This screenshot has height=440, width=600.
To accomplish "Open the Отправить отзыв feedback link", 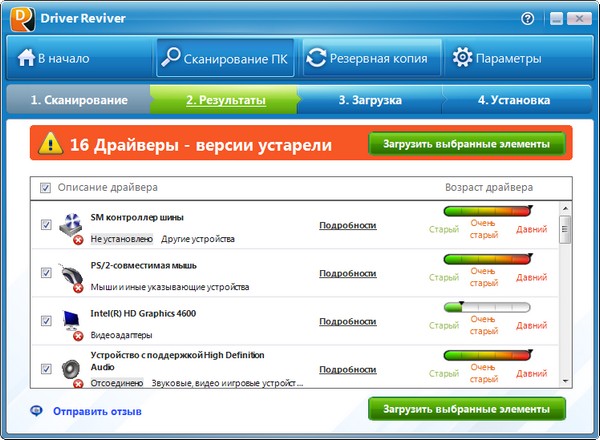I will tap(96, 411).
